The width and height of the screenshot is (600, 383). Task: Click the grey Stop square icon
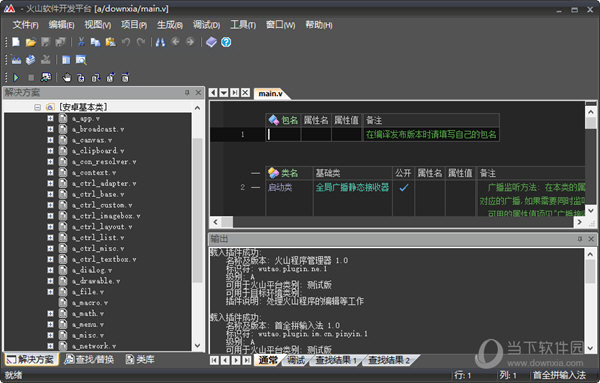pos(31,78)
